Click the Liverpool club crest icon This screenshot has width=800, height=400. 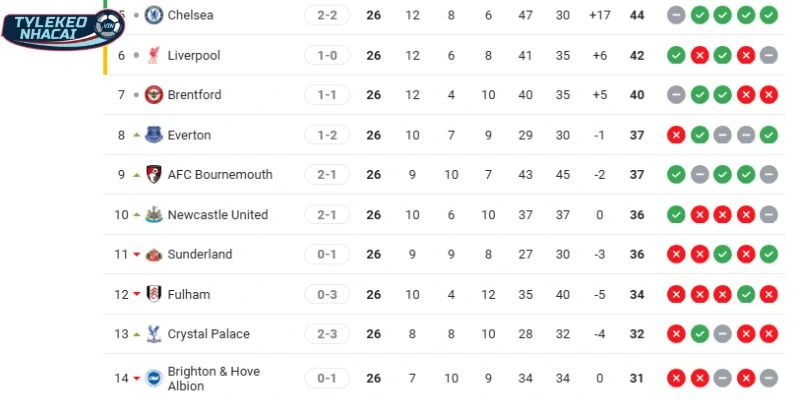154,55
